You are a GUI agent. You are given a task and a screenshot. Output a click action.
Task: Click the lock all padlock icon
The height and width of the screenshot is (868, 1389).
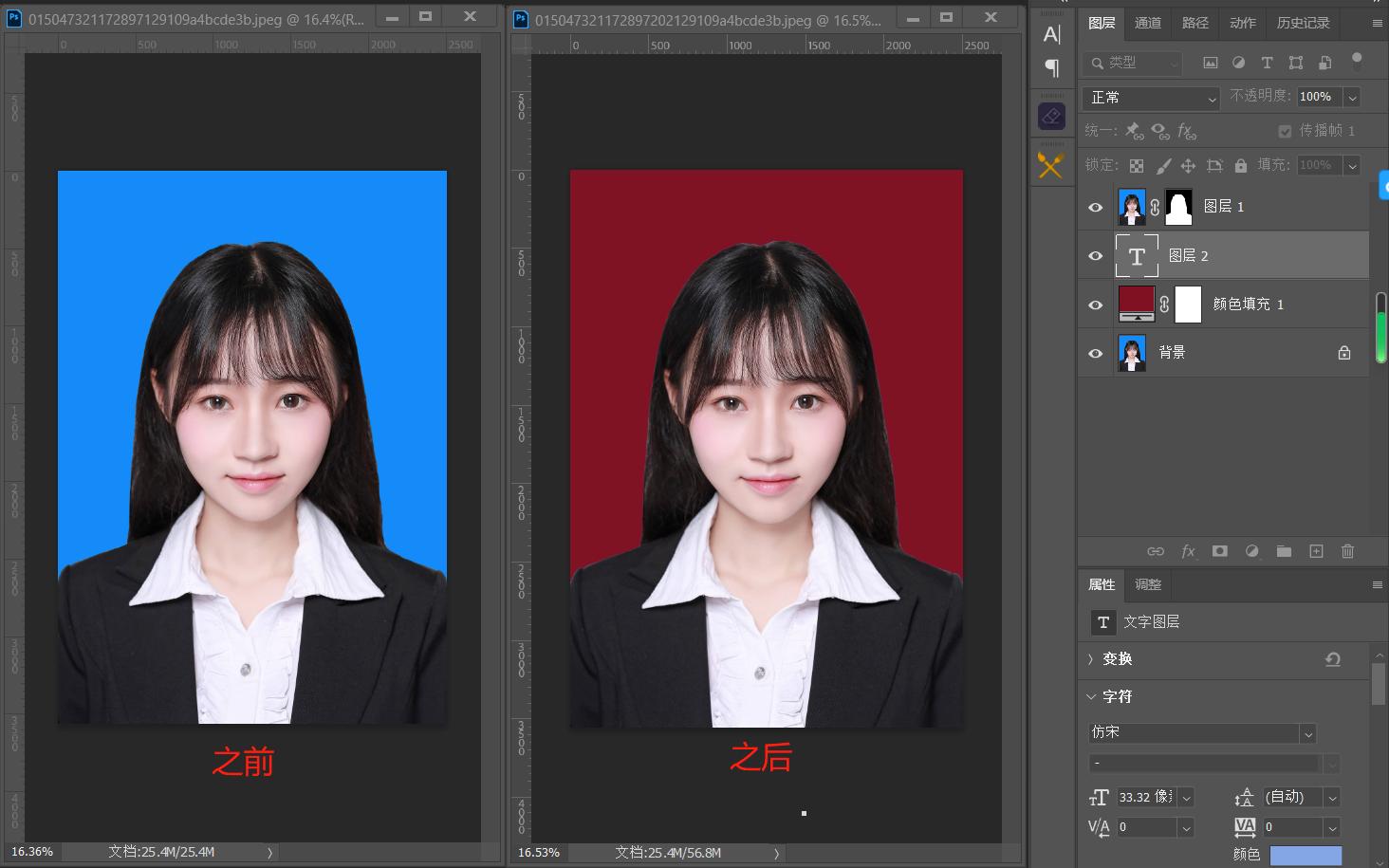click(1241, 165)
